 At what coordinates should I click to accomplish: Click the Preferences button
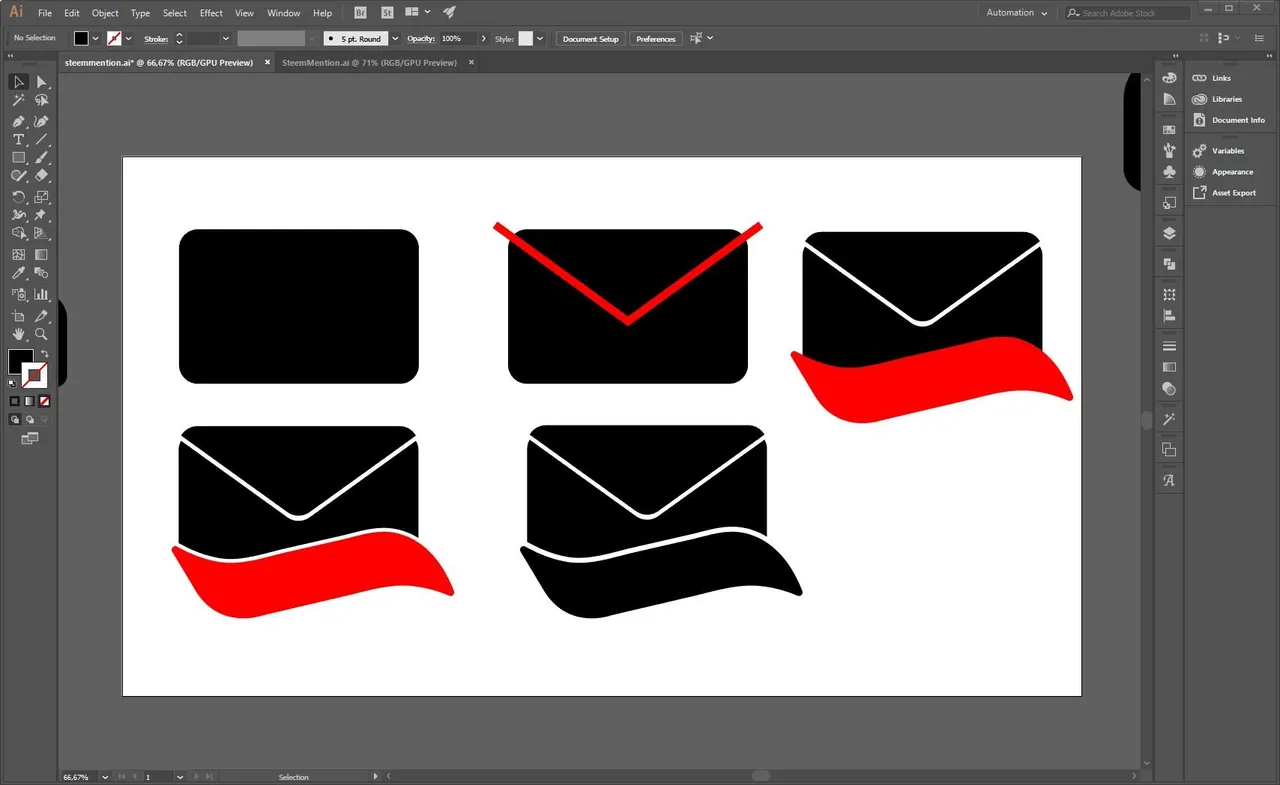coord(656,39)
